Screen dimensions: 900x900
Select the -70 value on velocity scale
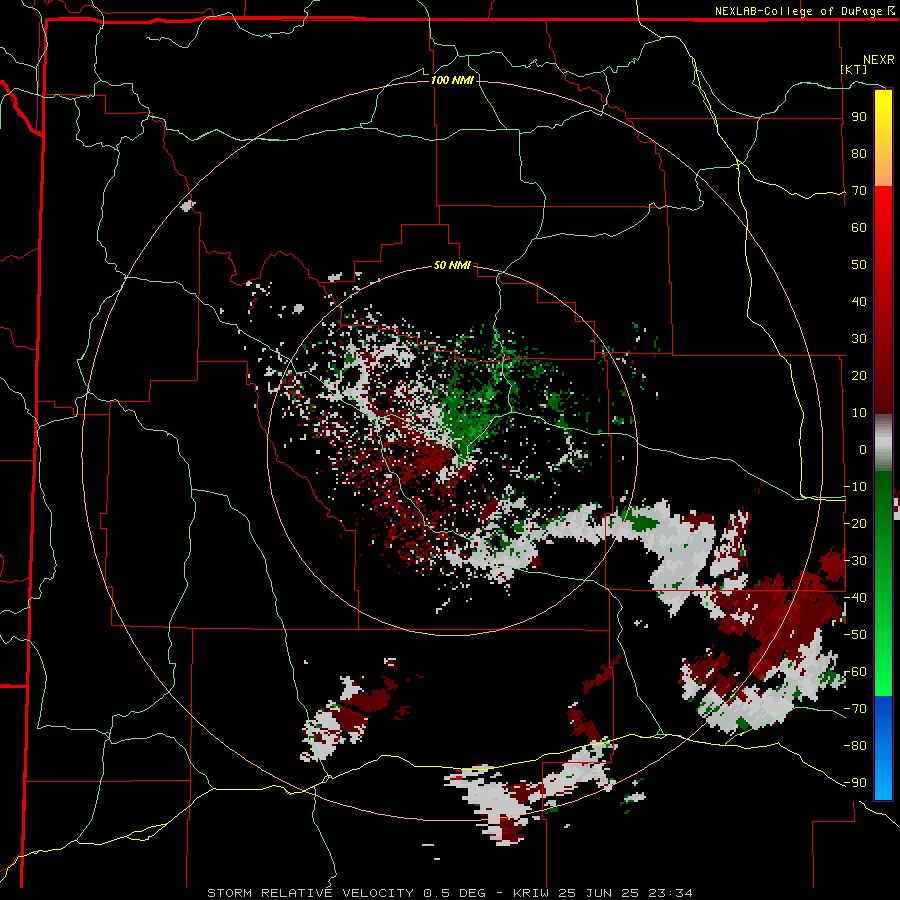click(855, 709)
